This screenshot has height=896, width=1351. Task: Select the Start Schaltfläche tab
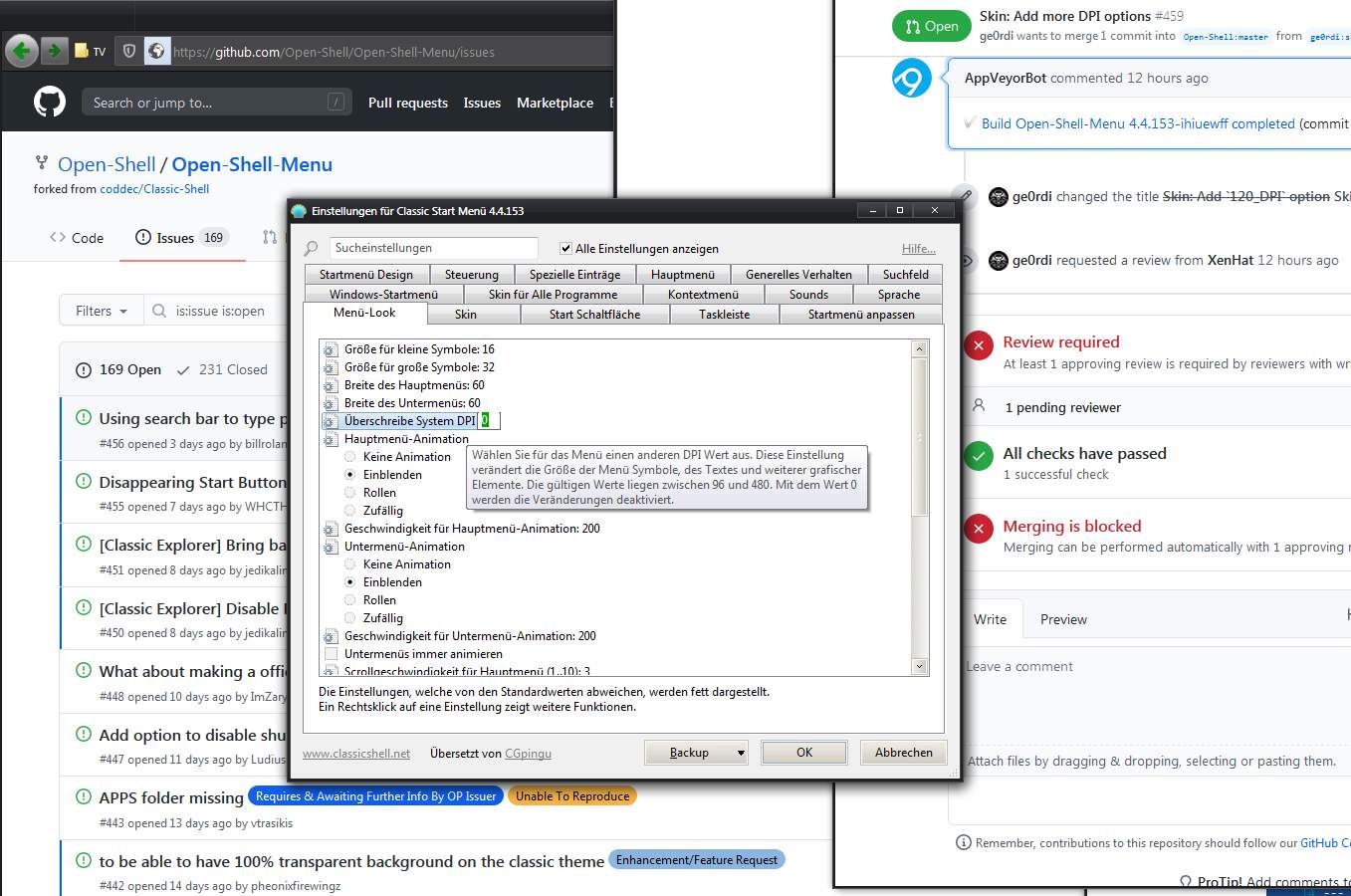(x=595, y=315)
